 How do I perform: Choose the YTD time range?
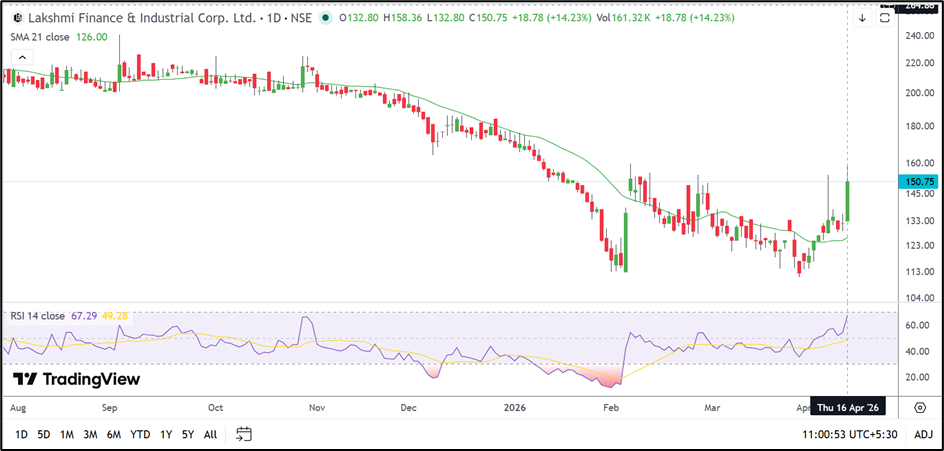[x=140, y=434]
